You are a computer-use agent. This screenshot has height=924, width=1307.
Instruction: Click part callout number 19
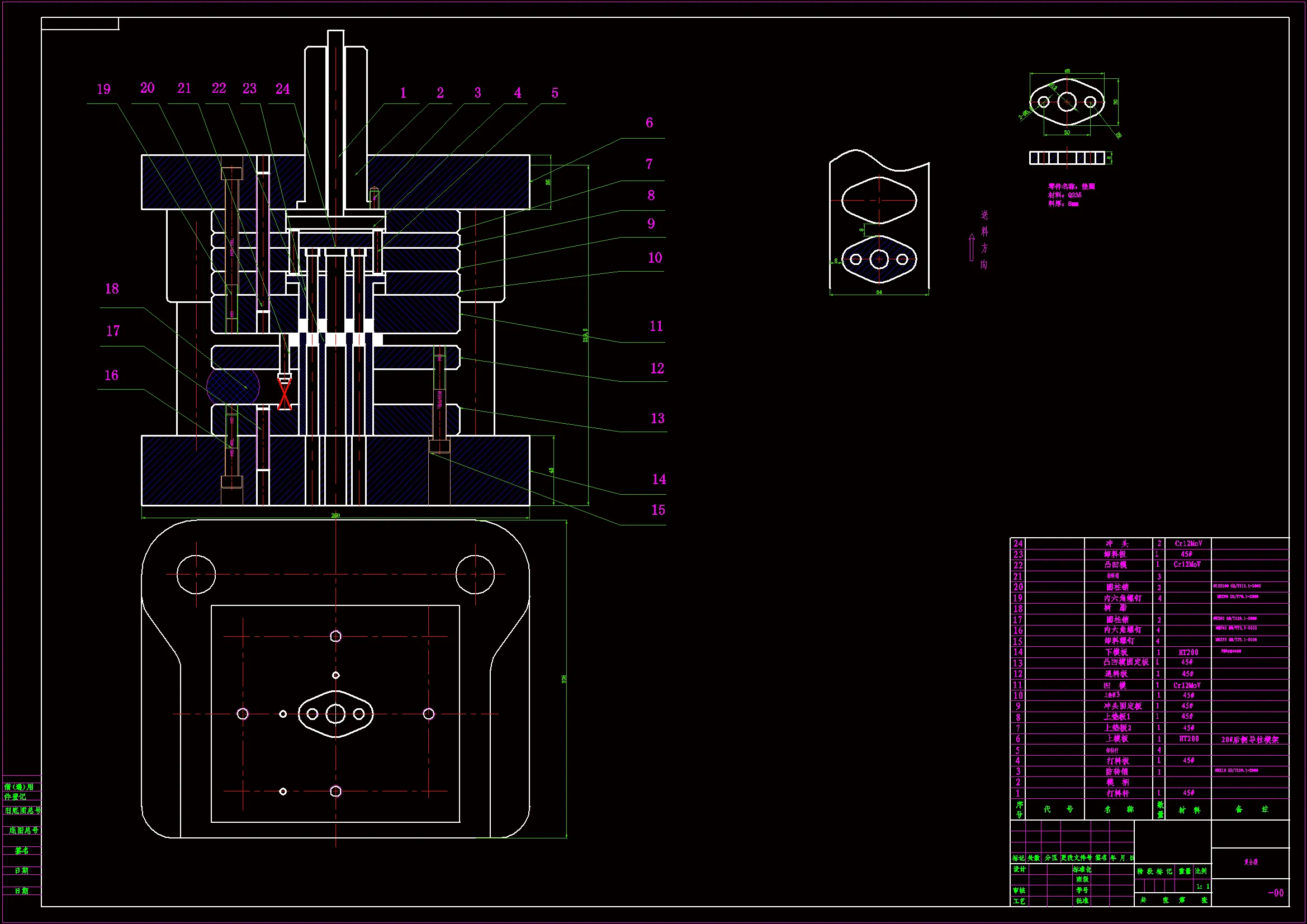click(103, 89)
